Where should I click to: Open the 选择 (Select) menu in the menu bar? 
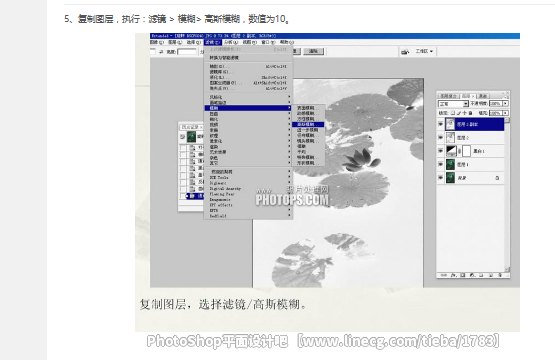point(193,42)
